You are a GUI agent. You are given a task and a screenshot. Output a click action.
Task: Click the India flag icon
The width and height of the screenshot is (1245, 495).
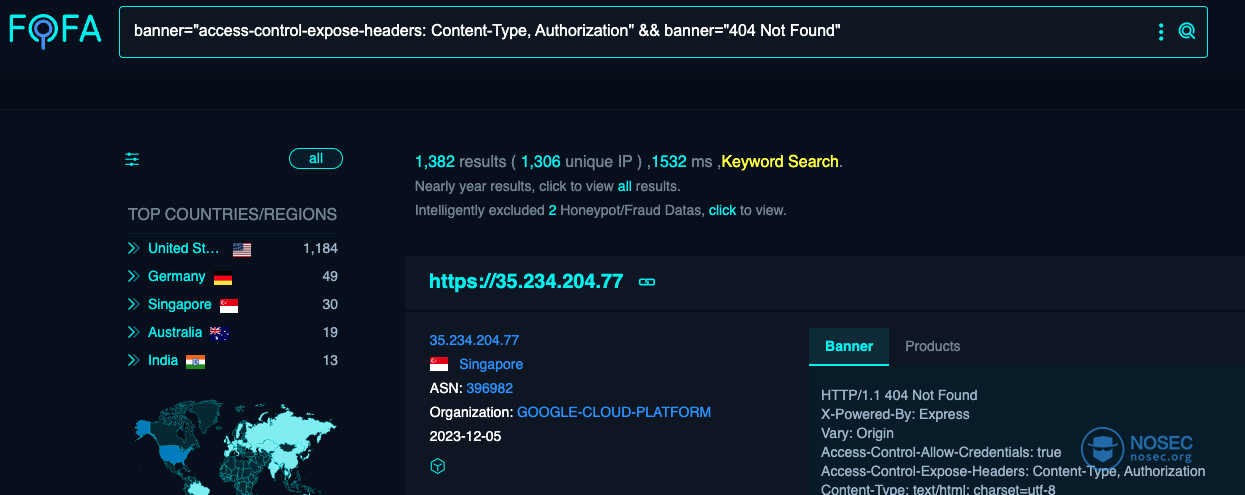195,361
